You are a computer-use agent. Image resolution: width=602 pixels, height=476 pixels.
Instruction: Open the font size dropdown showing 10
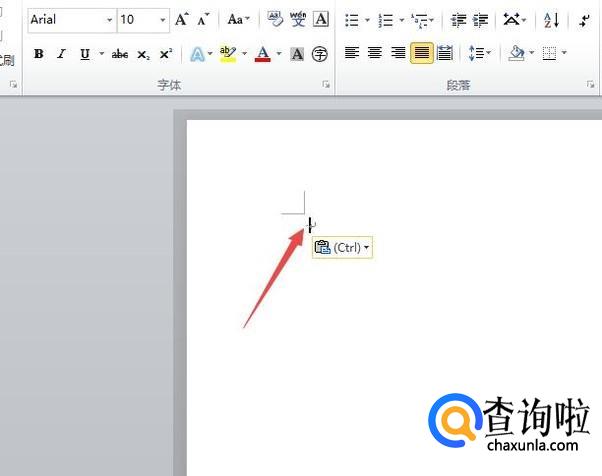point(162,20)
